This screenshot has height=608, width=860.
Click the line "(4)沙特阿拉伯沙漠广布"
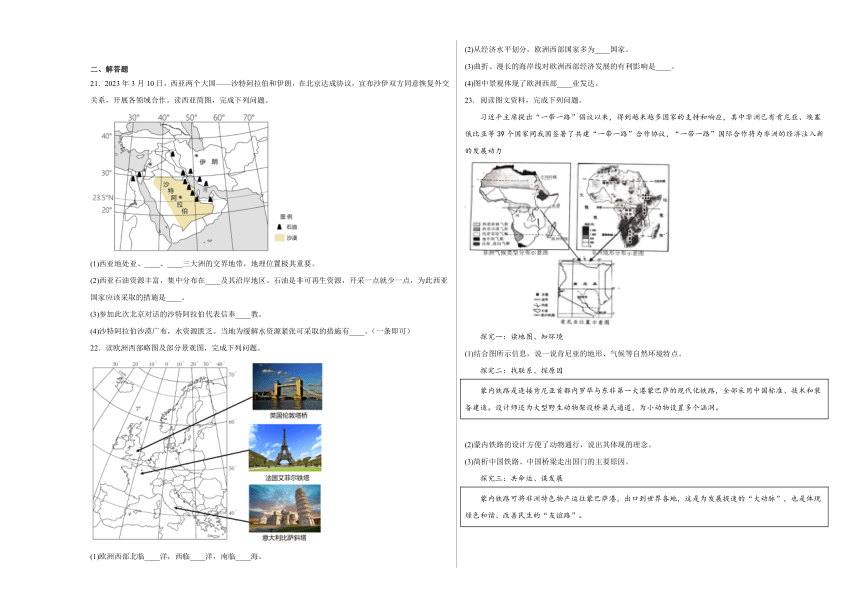[x=251, y=331]
